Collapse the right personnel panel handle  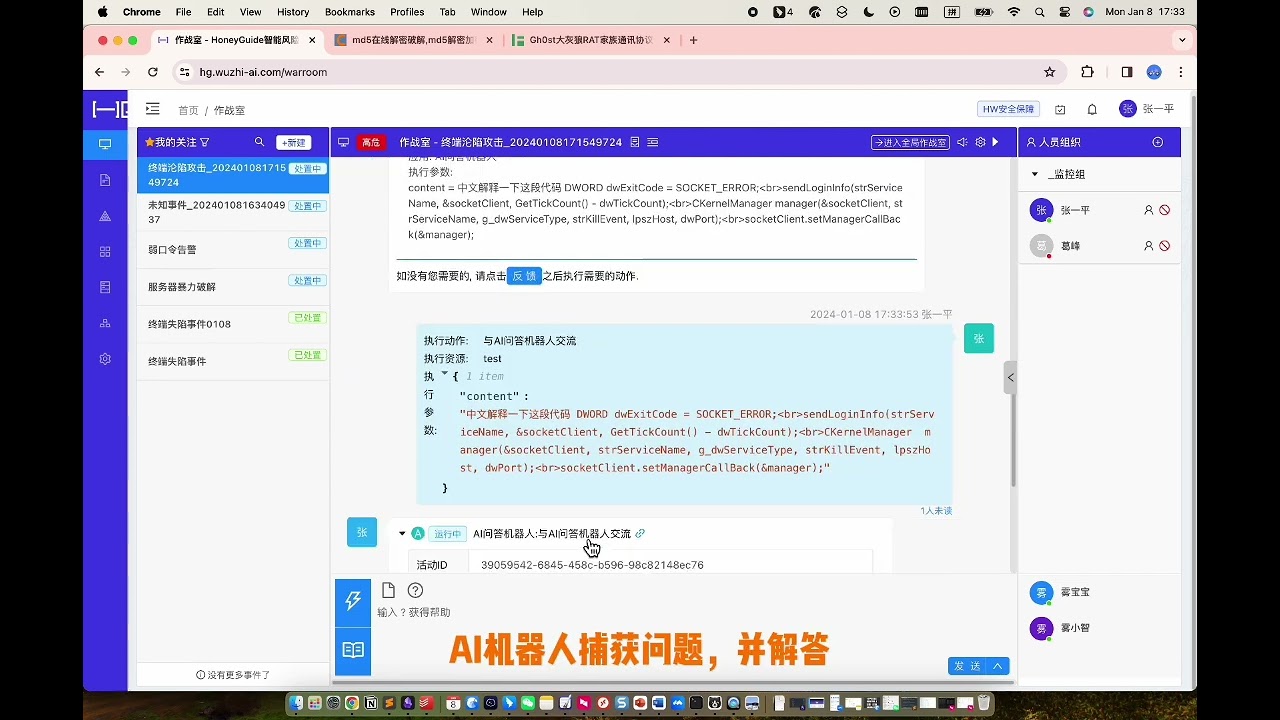1010,377
